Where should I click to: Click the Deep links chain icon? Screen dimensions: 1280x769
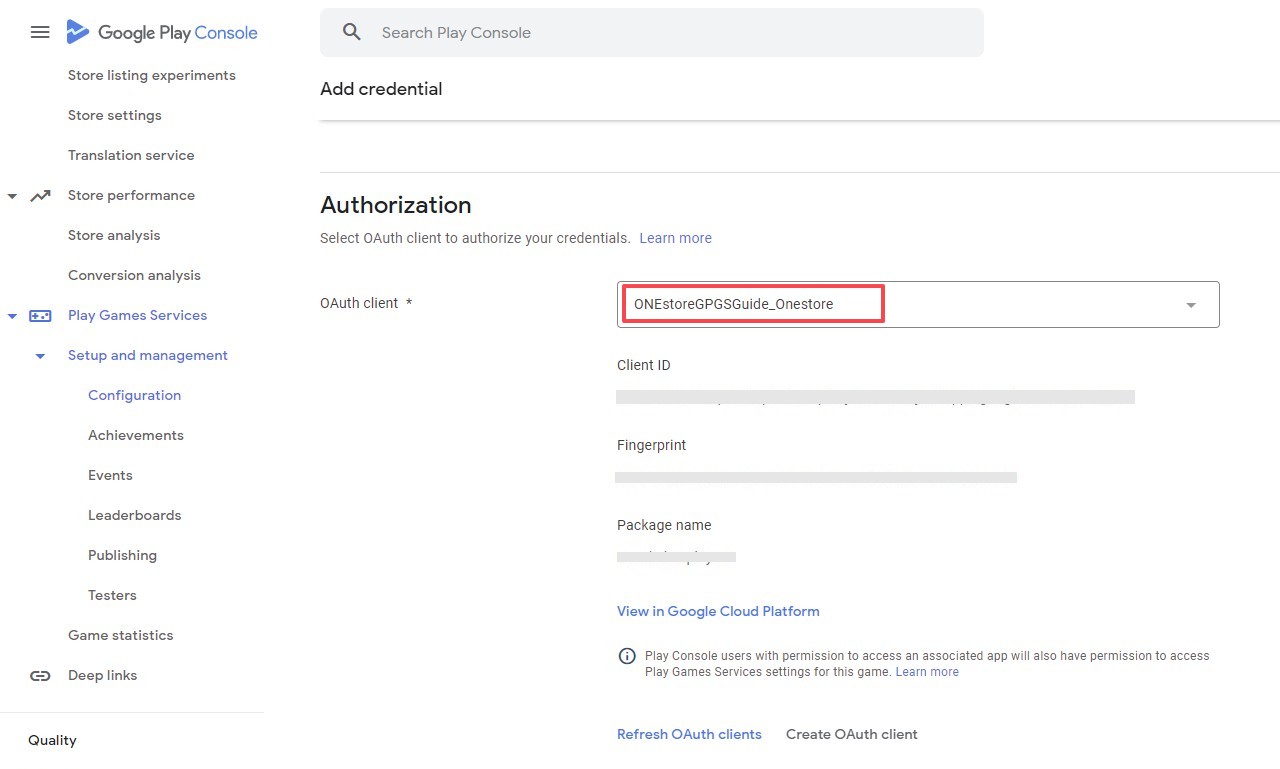(40, 675)
